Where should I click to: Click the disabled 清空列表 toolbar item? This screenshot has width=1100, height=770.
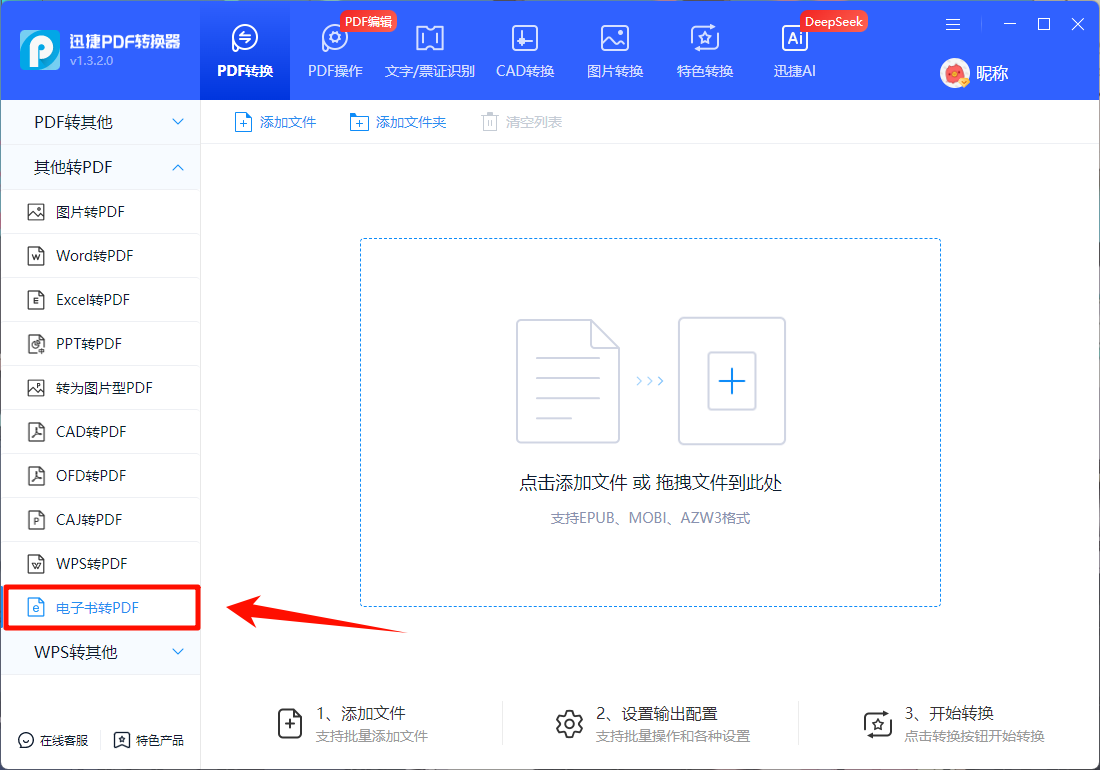tap(521, 121)
